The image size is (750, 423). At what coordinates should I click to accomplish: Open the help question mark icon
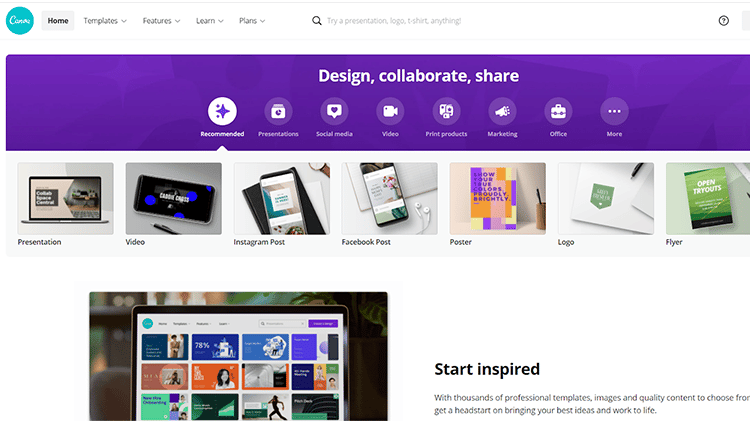723,21
